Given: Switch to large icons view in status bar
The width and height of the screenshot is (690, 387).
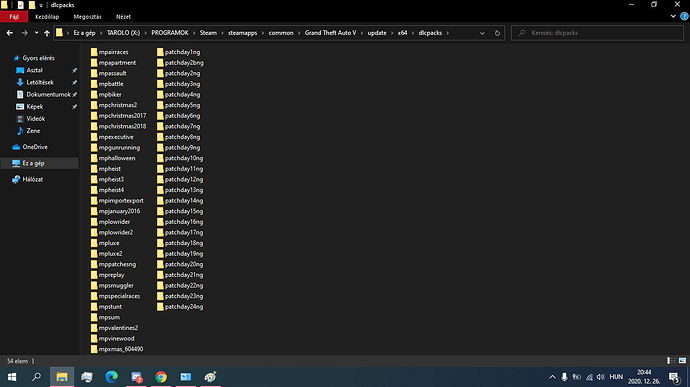Looking at the screenshot, I should tap(683, 361).
